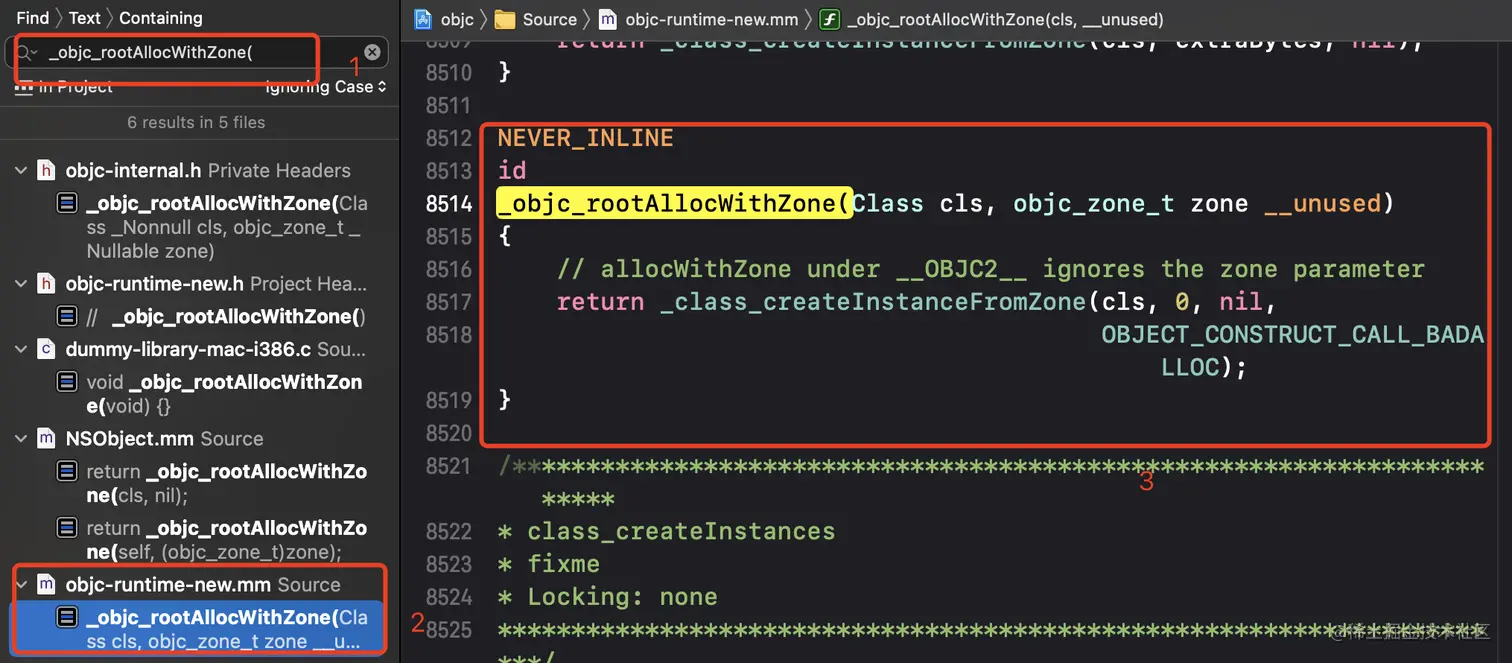The width and height of the screenshot is (1512, 663).
Task: Click the function symbol icon in jump bar
Action: tap(829, 19)
